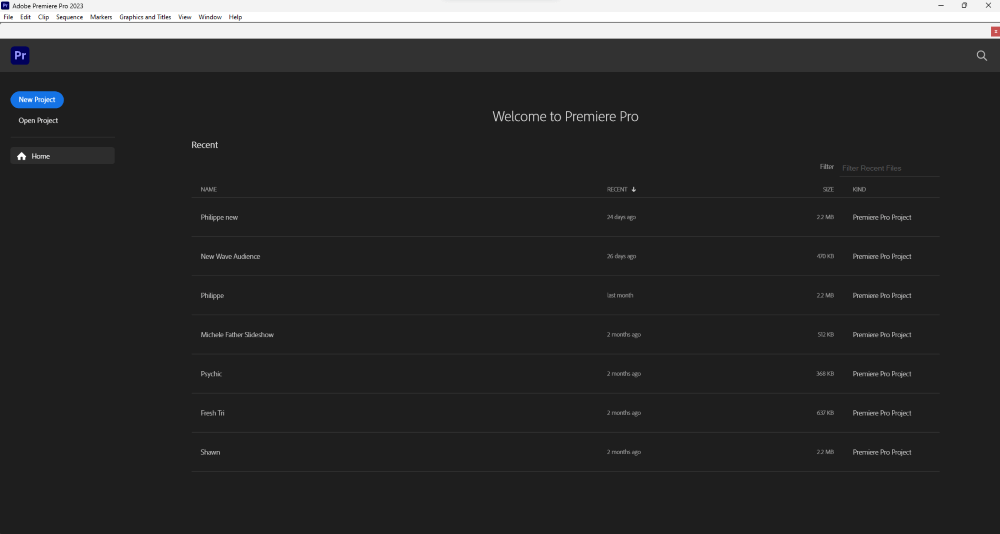This screenshot has height=534, width=1000.
Task: Click the 470 KB size value
Action: point(825,256)
